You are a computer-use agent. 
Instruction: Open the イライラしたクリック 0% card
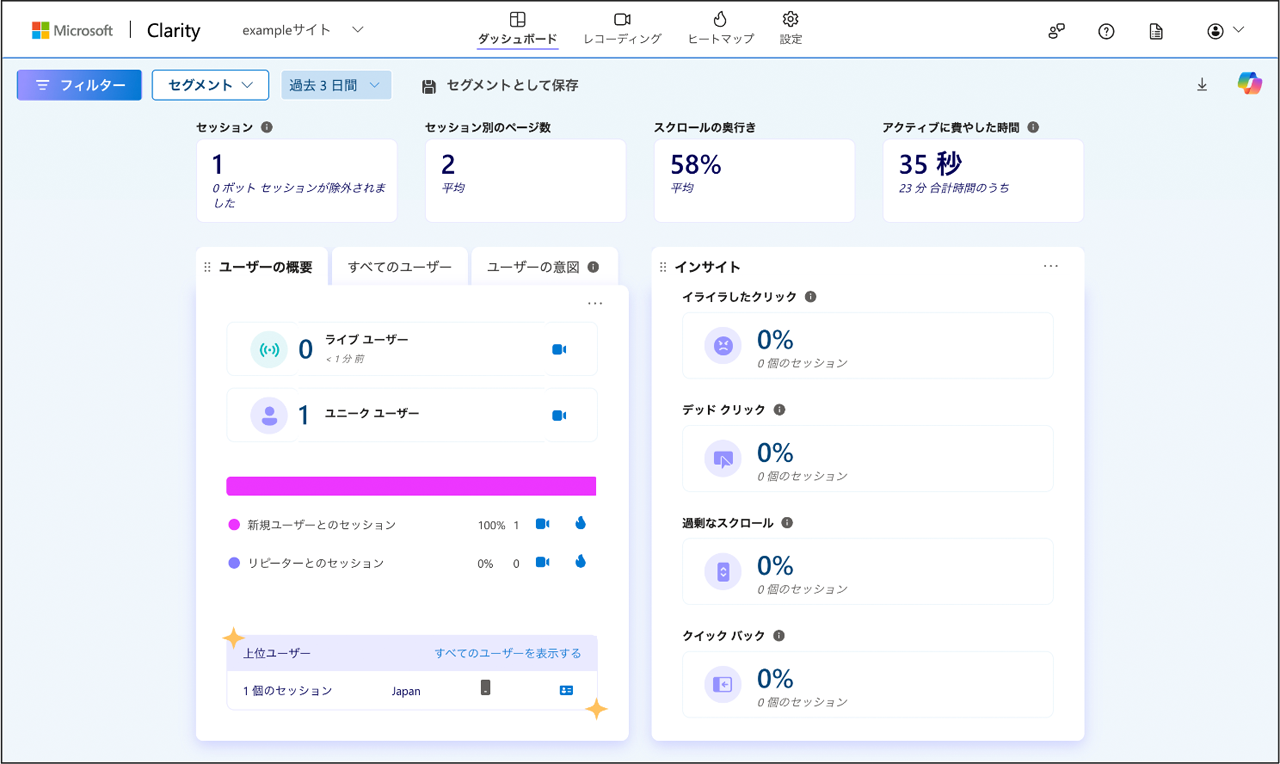coord(867,346)
